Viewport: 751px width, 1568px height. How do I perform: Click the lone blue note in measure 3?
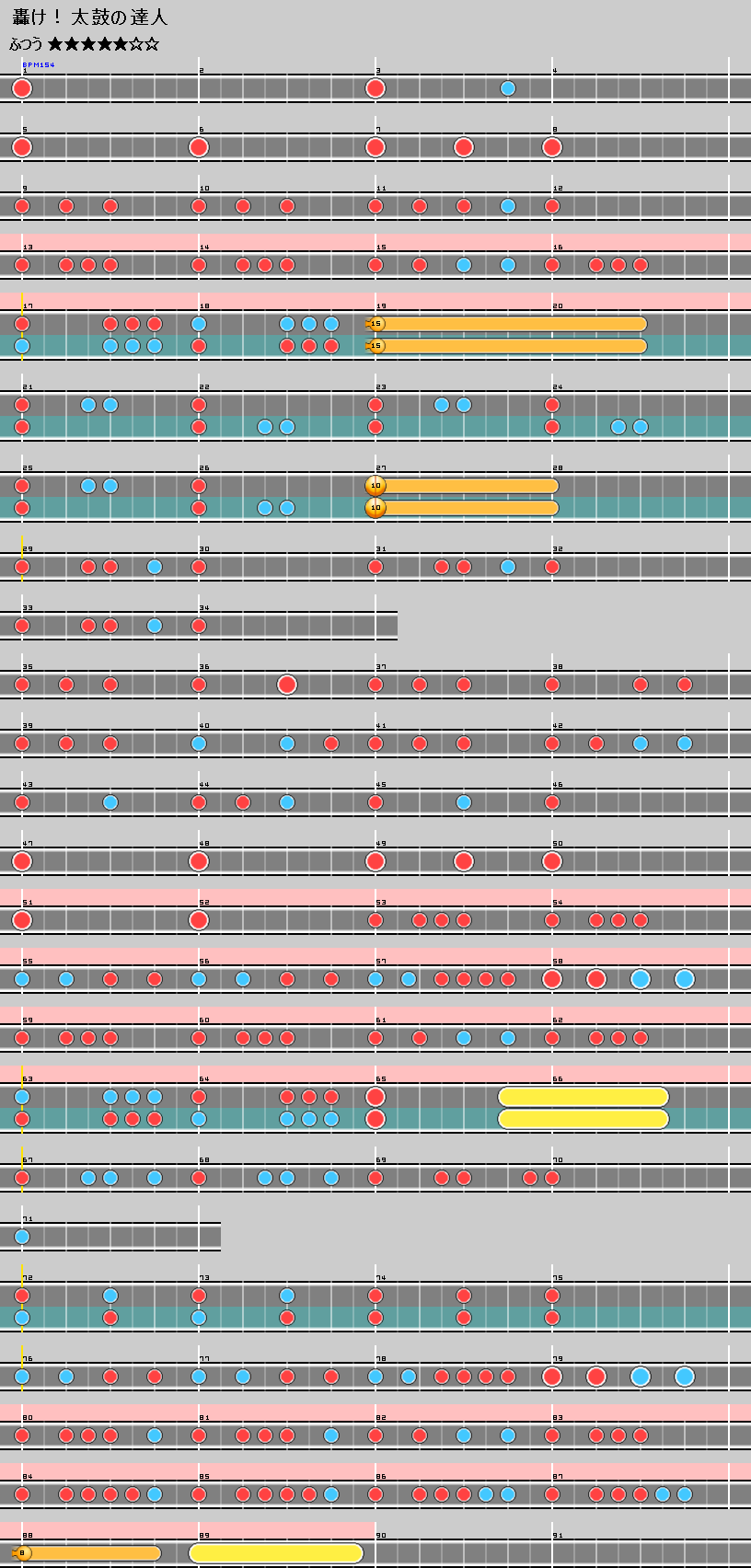pos(508,88)
